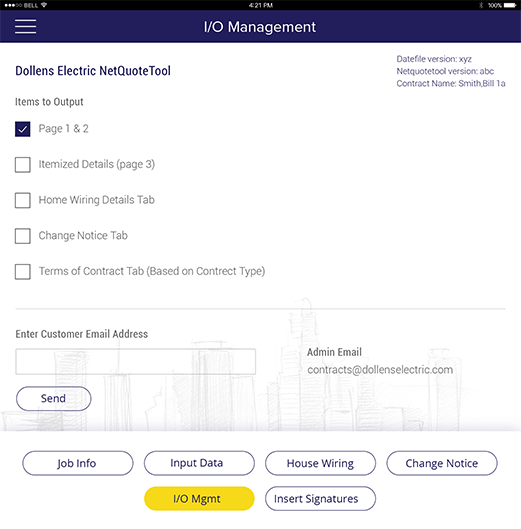Select the I/O Mgmt tab
This screenshot has width=521, height=529.
tap(199, 499)
